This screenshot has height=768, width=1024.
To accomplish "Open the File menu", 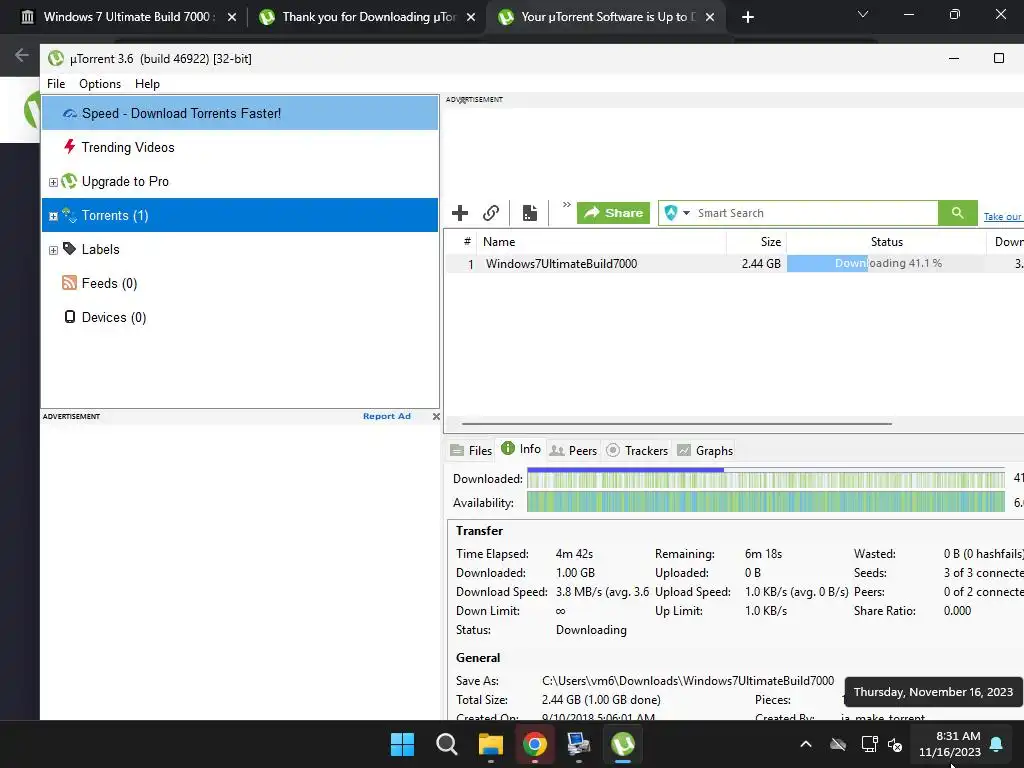I will 56,84.
